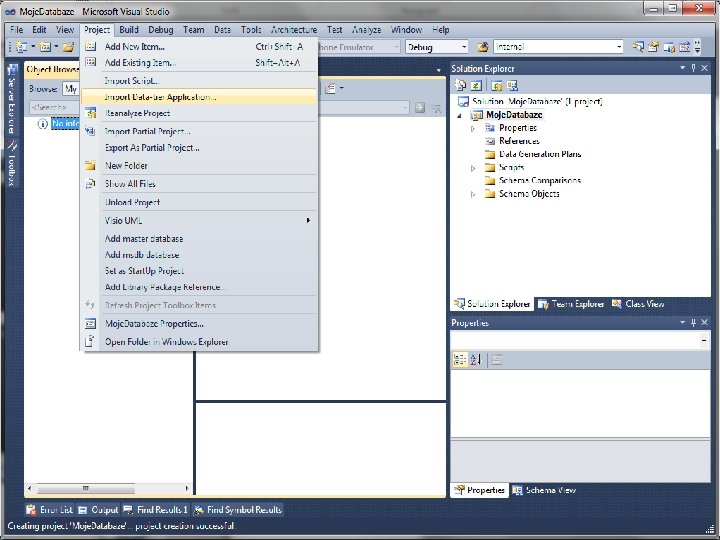Viewport: 720px width, 540px height.
Task: Open the Output tab
Action: click(98, 510)
